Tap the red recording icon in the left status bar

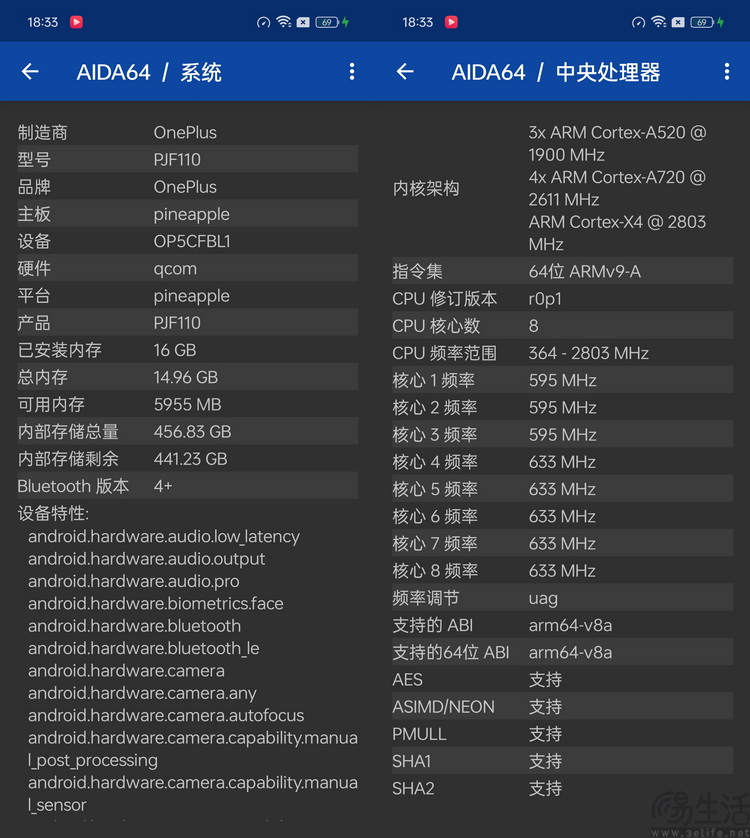click(x=76, y=22)
